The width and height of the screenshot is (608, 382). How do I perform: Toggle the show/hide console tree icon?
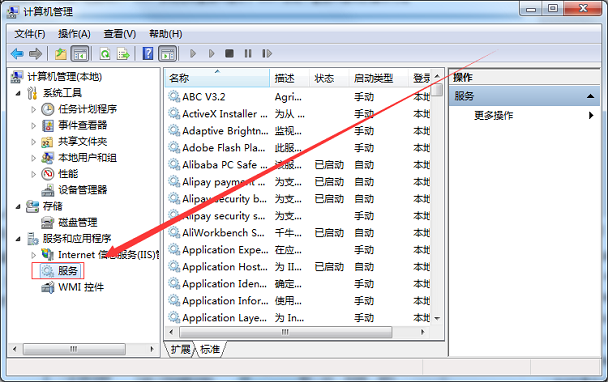(80, 54)
